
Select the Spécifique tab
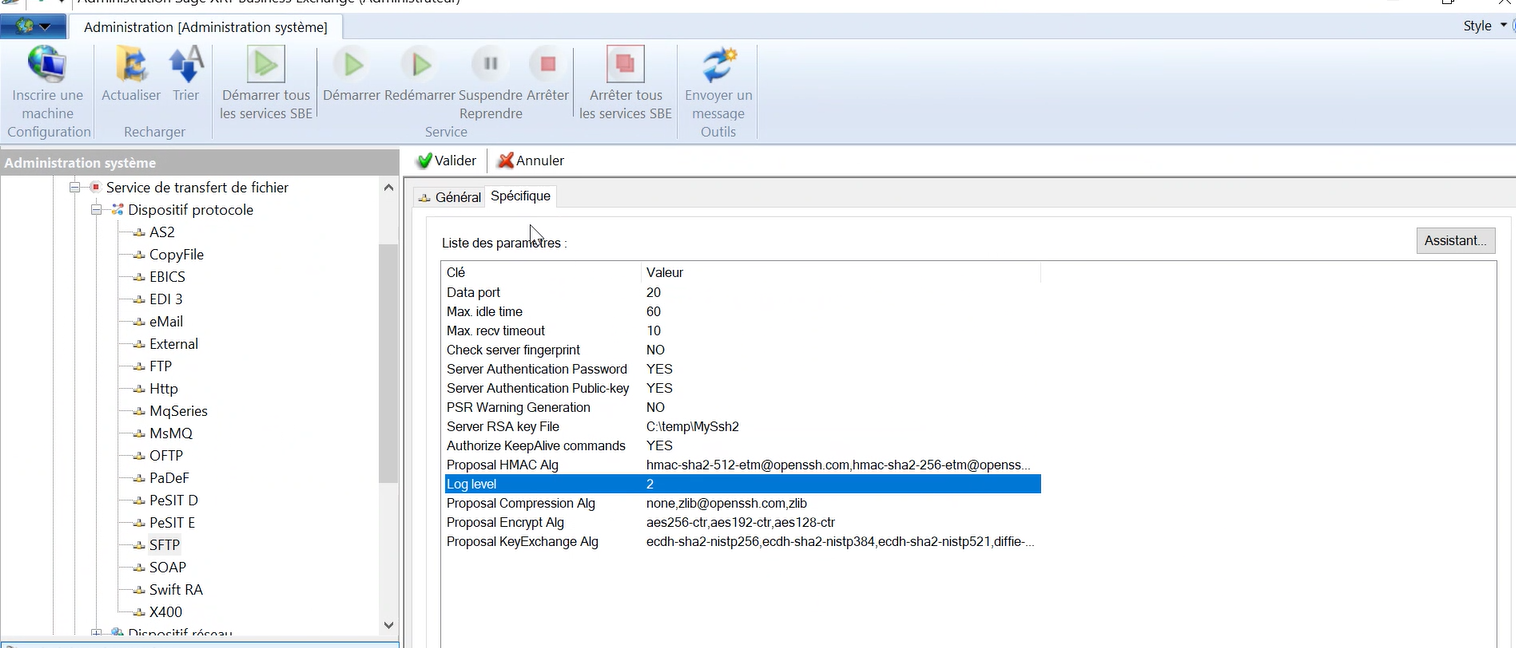pos(520,196)
